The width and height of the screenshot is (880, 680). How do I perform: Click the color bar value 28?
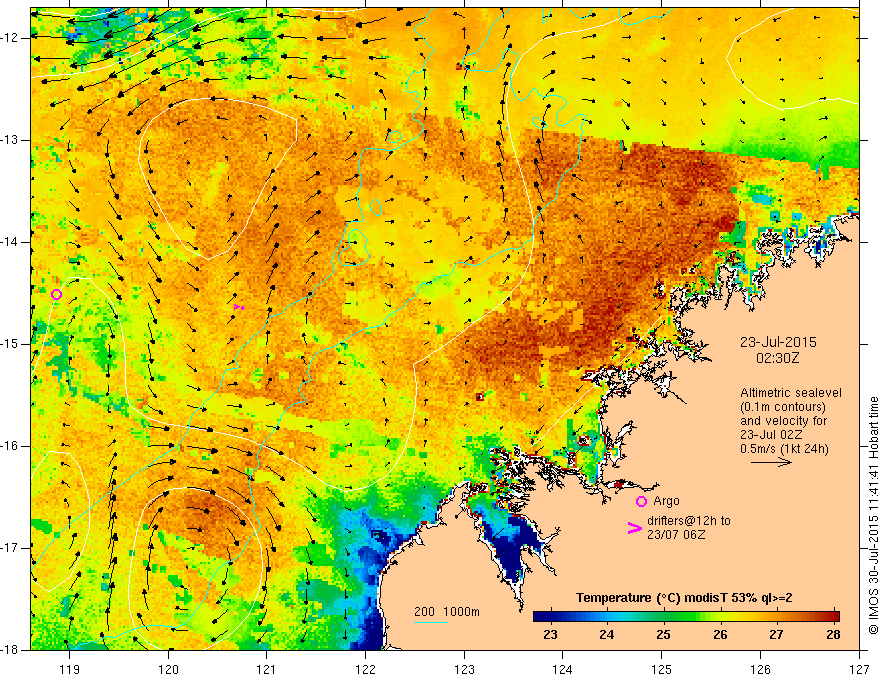[833, 635]
